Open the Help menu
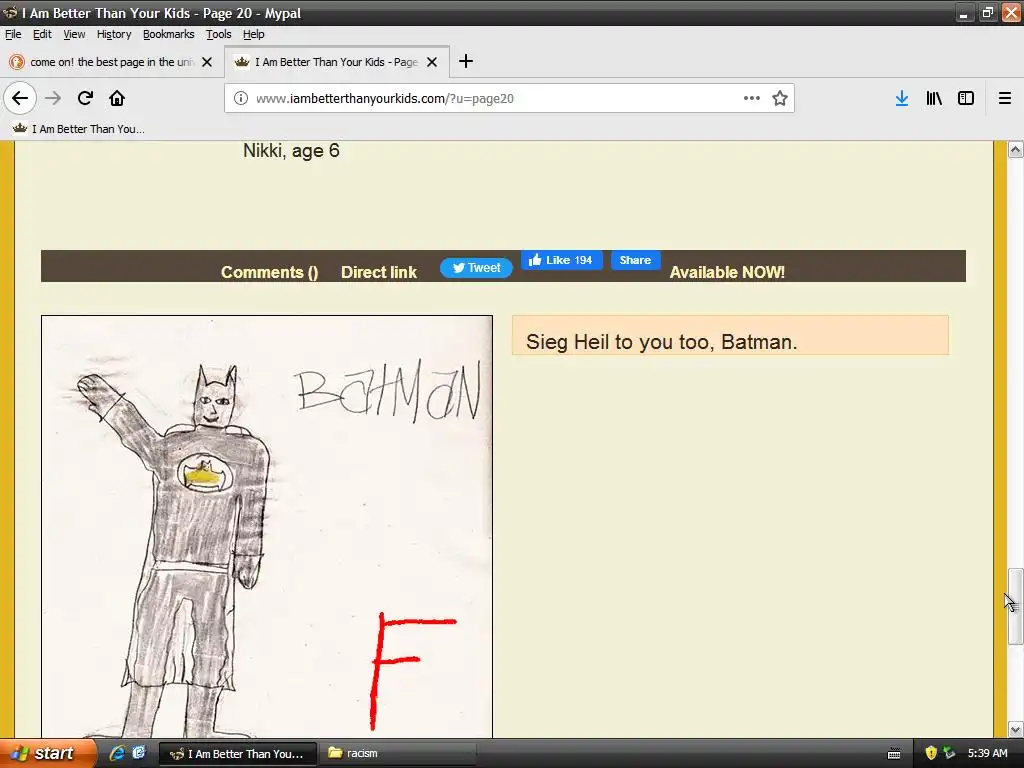This screenshot has height=768, width=1024. tap(253, 34)
